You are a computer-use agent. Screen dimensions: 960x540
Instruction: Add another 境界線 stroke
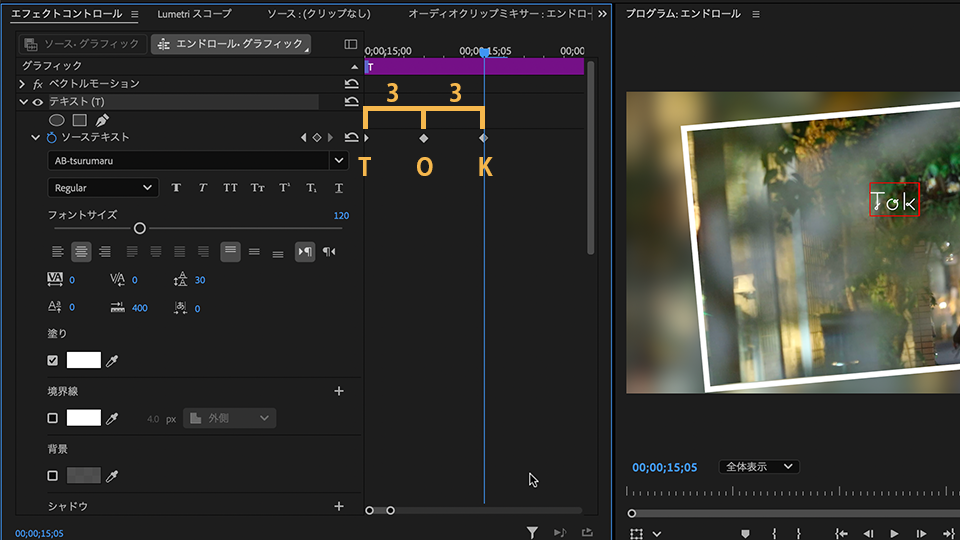click(339, 391)
